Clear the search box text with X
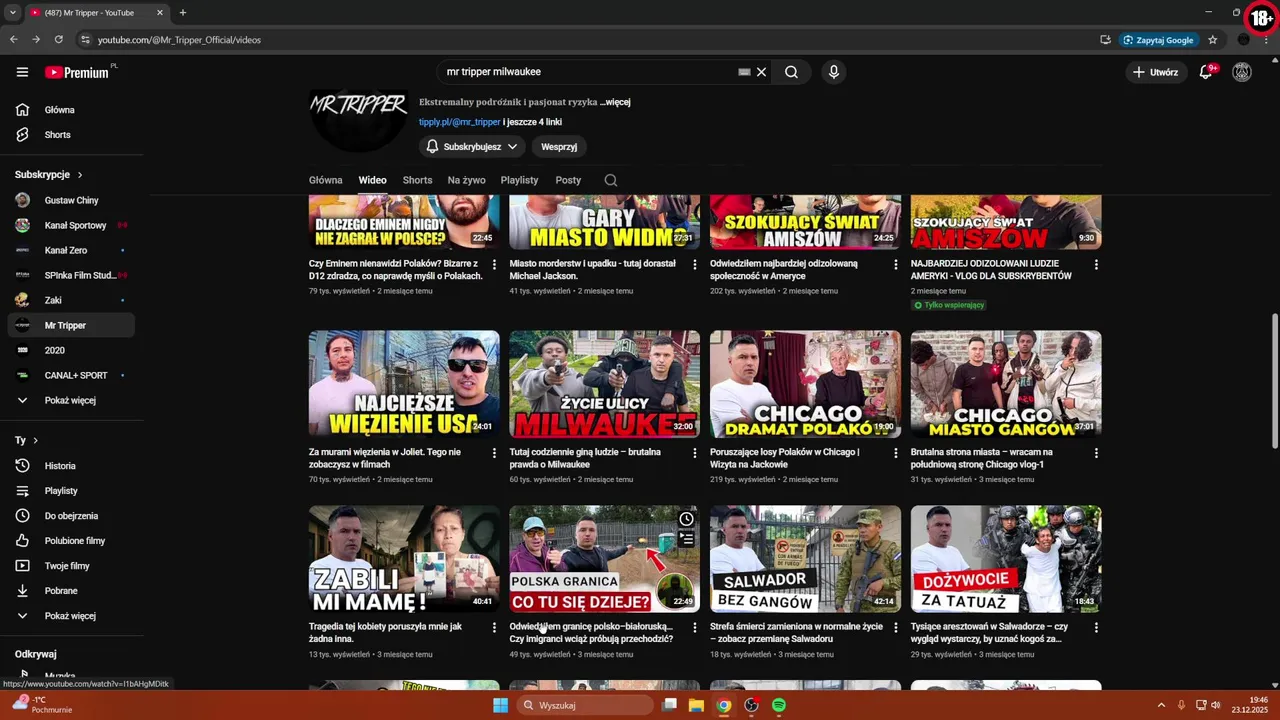This screenshot has width=1280, height=720. pos(761,72)
